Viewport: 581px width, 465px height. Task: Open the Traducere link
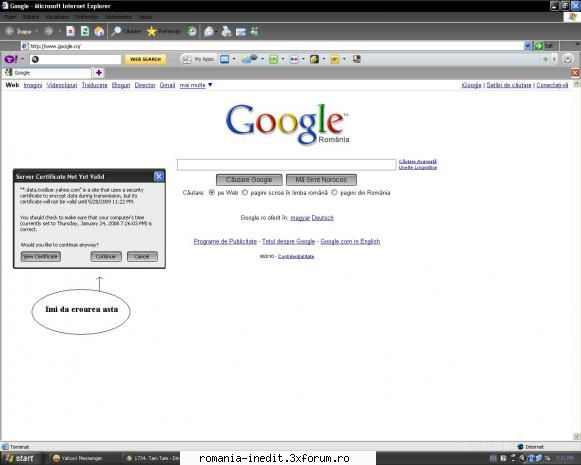94,85
